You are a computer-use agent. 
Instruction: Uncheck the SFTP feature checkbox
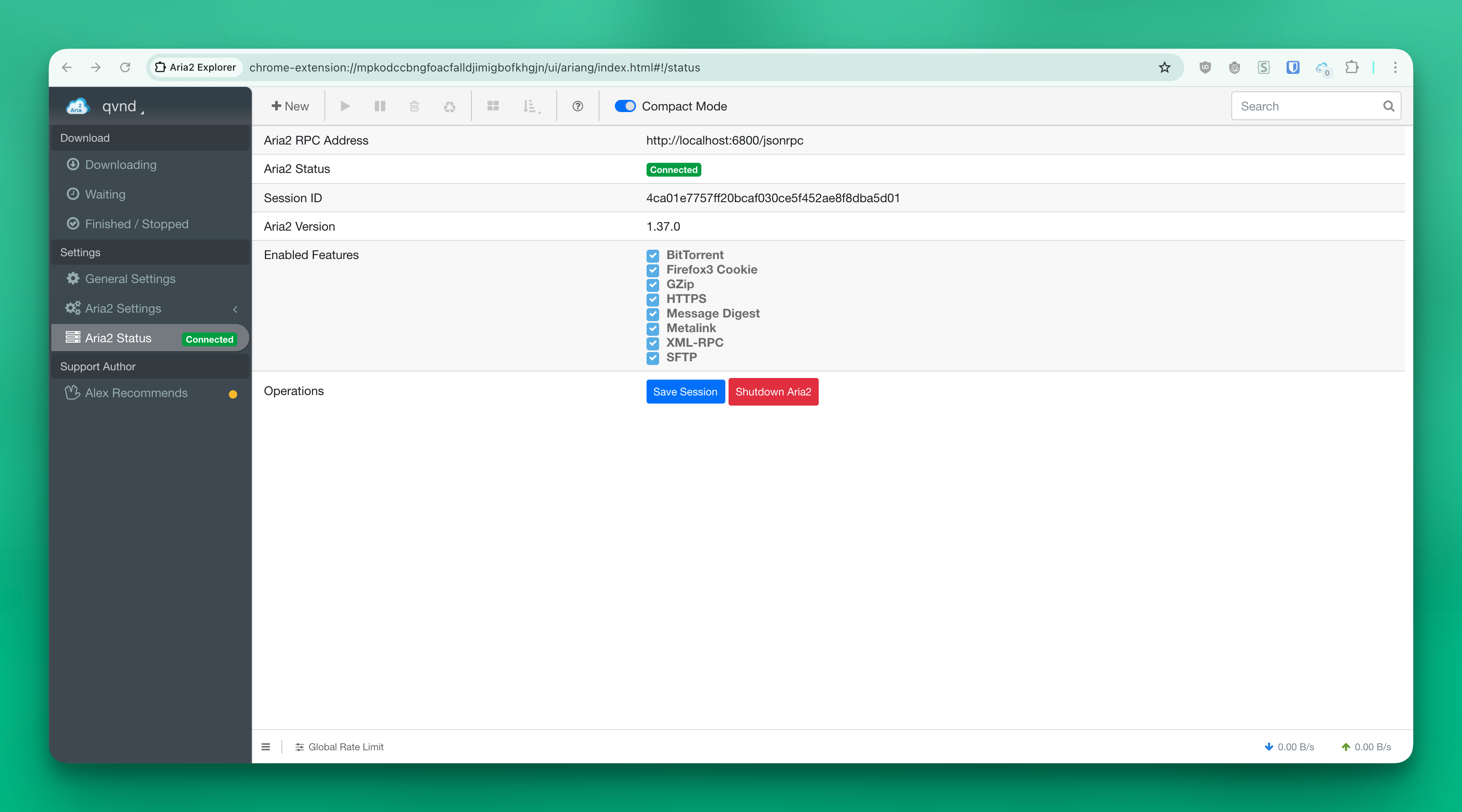[x=653, y=358]
